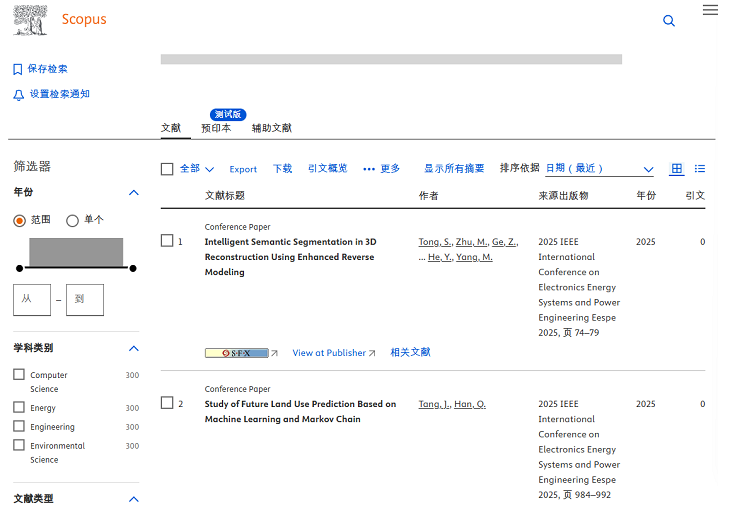Switch to the preprints tab

216,128
